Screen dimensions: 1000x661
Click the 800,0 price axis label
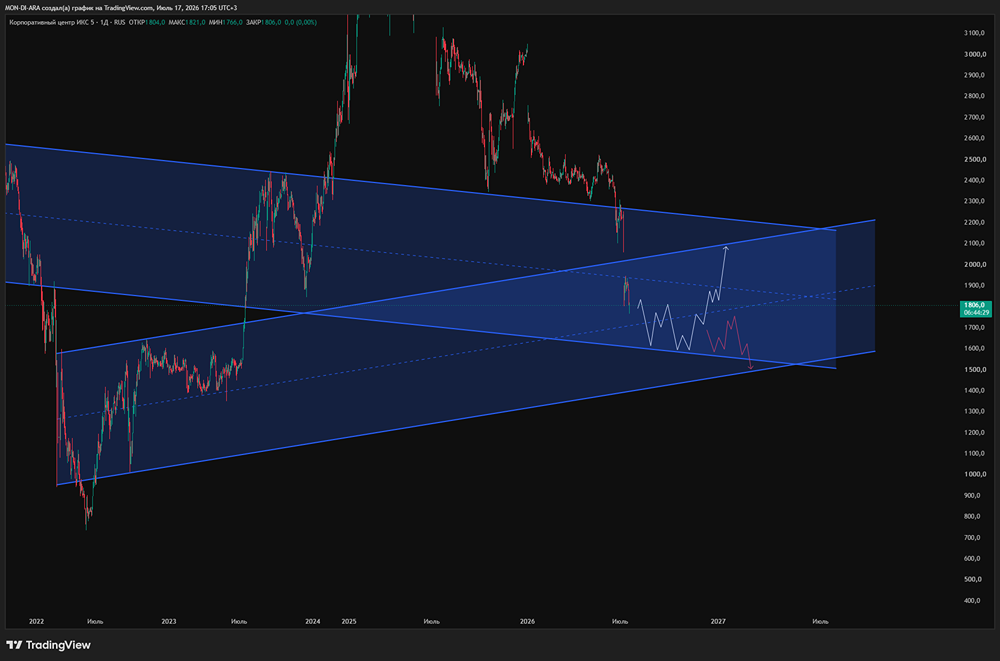tap(972, 517)
